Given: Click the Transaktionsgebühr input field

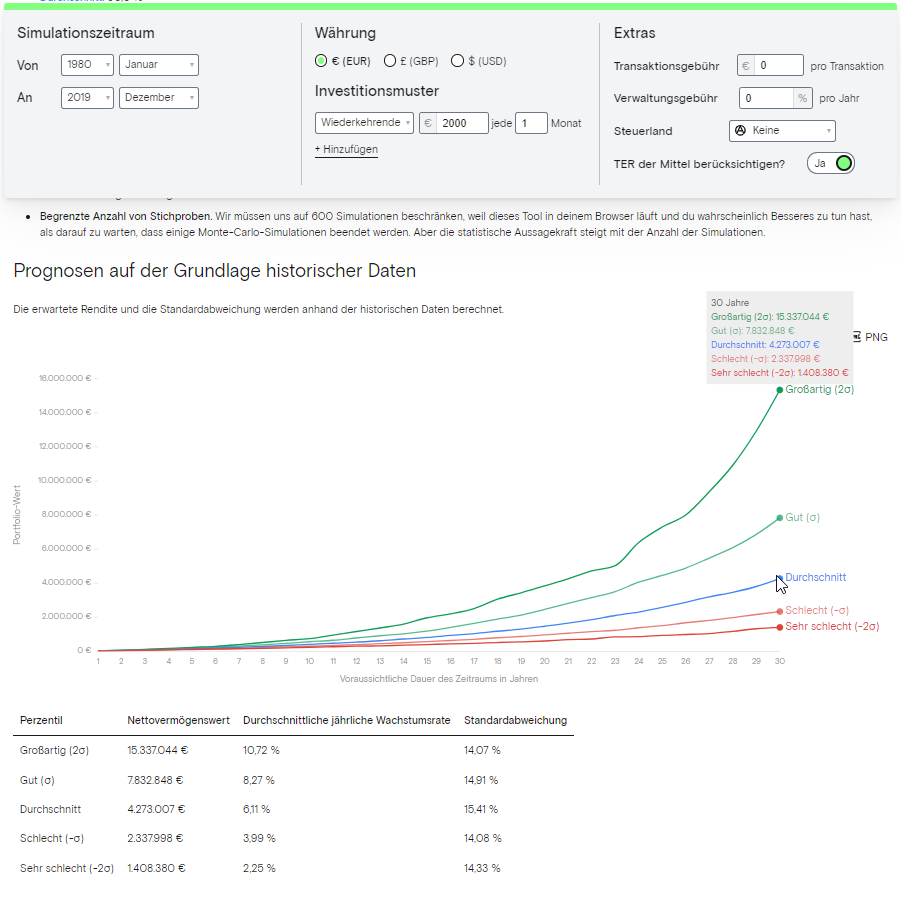Looking at the screenshot, I should [778, 66].
